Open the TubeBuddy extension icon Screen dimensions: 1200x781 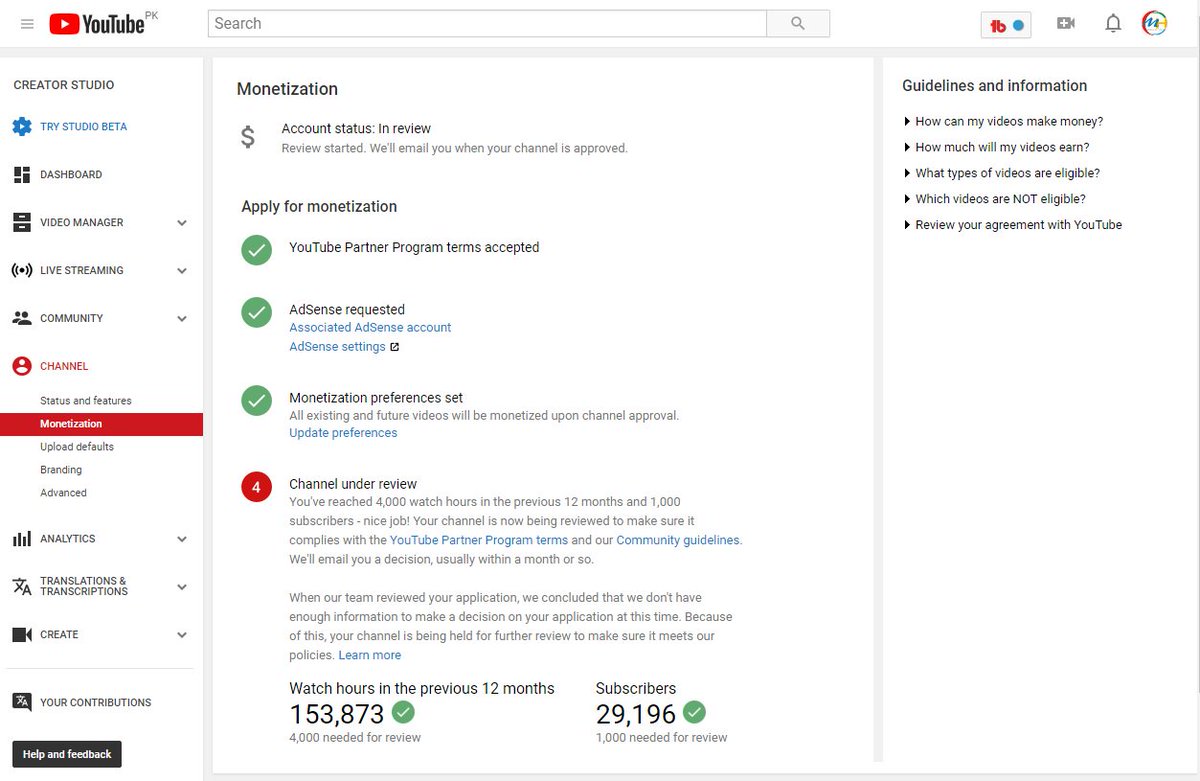coord(1006,25)
